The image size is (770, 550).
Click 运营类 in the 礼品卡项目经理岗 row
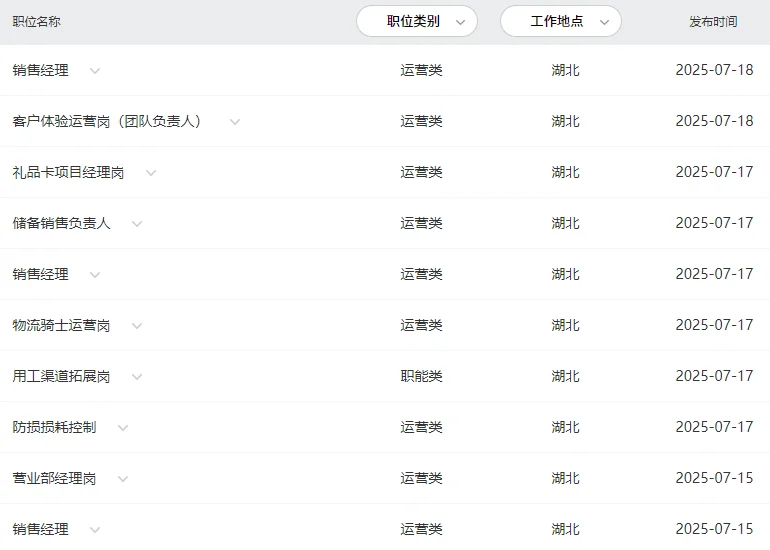421,172
